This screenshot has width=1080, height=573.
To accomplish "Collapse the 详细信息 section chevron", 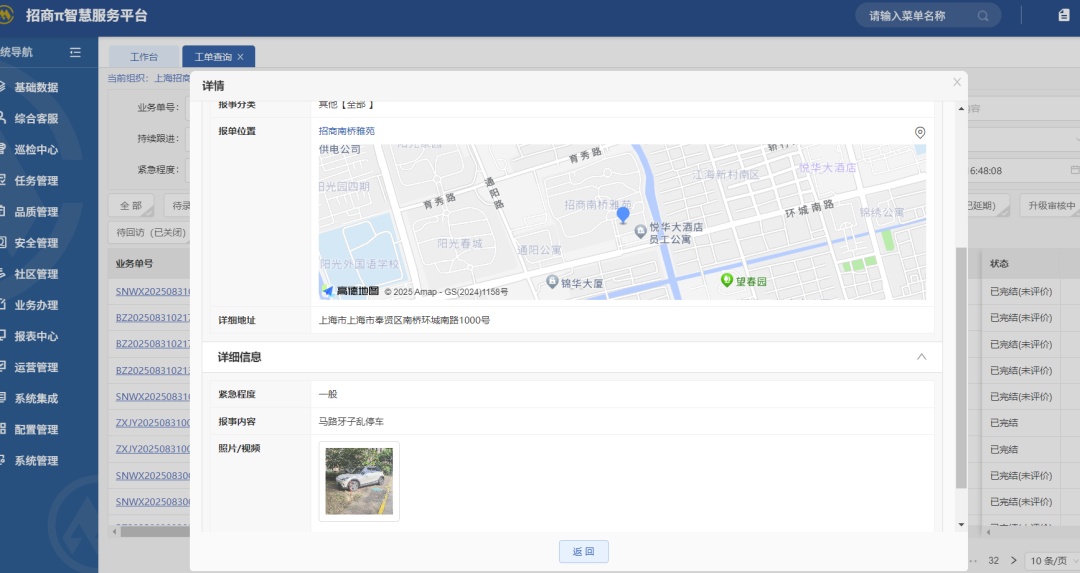I will [x=921, y=356].
